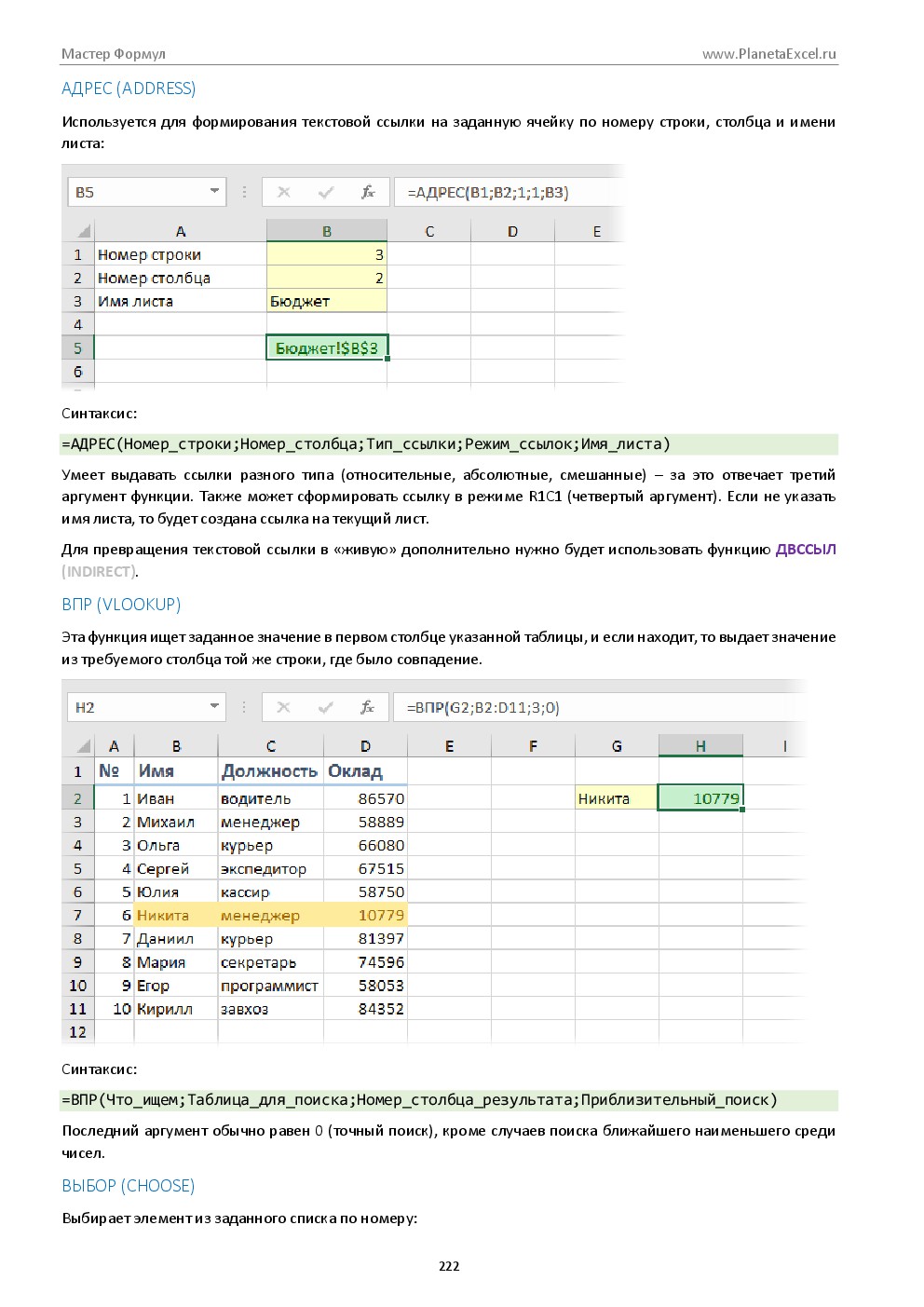Click insert function fx icon in ADDRESS example
Viewport: 924px width, 1307px height.
368,192
